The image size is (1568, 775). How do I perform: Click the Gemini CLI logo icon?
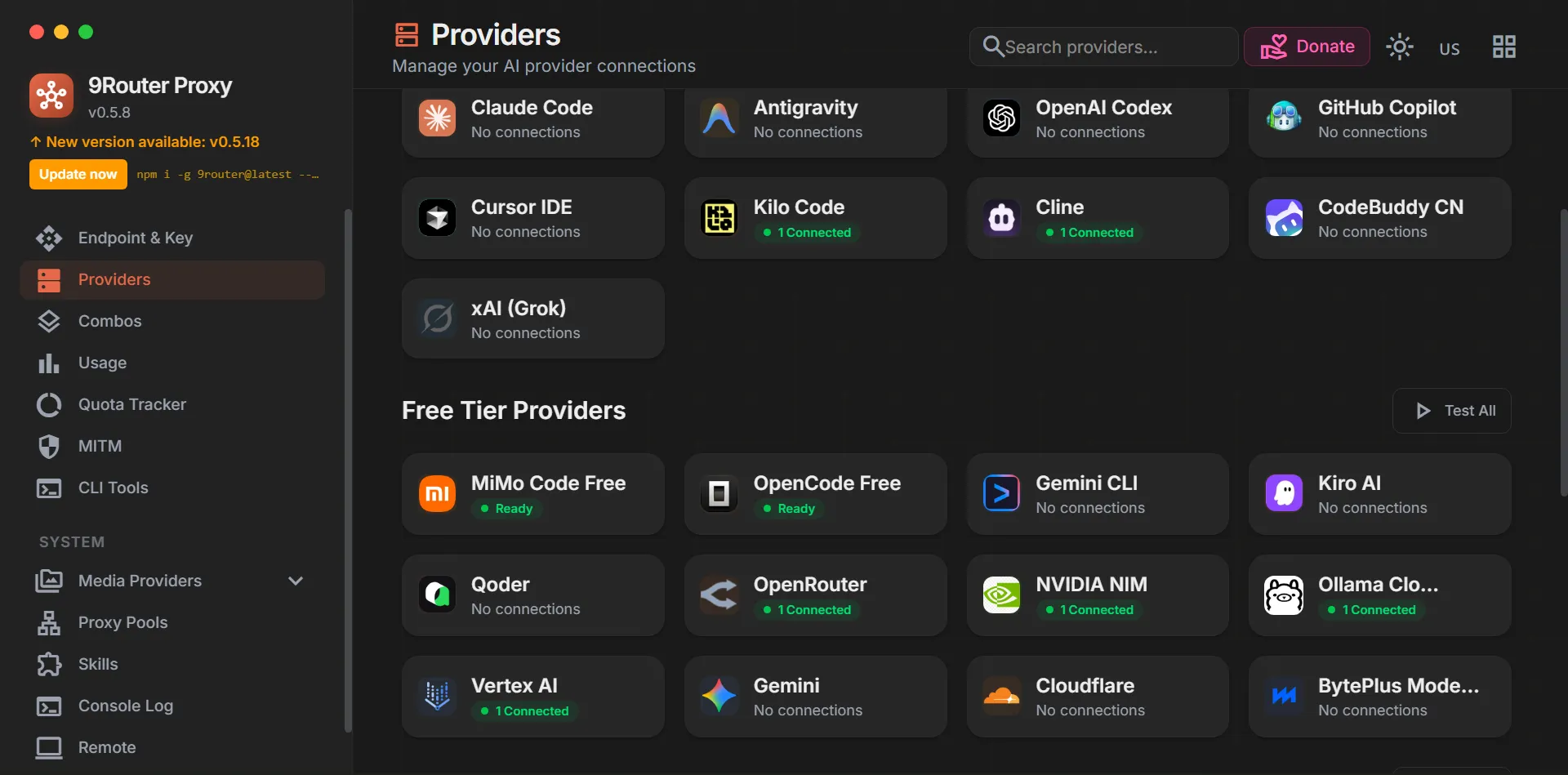tap(1002, 494)
